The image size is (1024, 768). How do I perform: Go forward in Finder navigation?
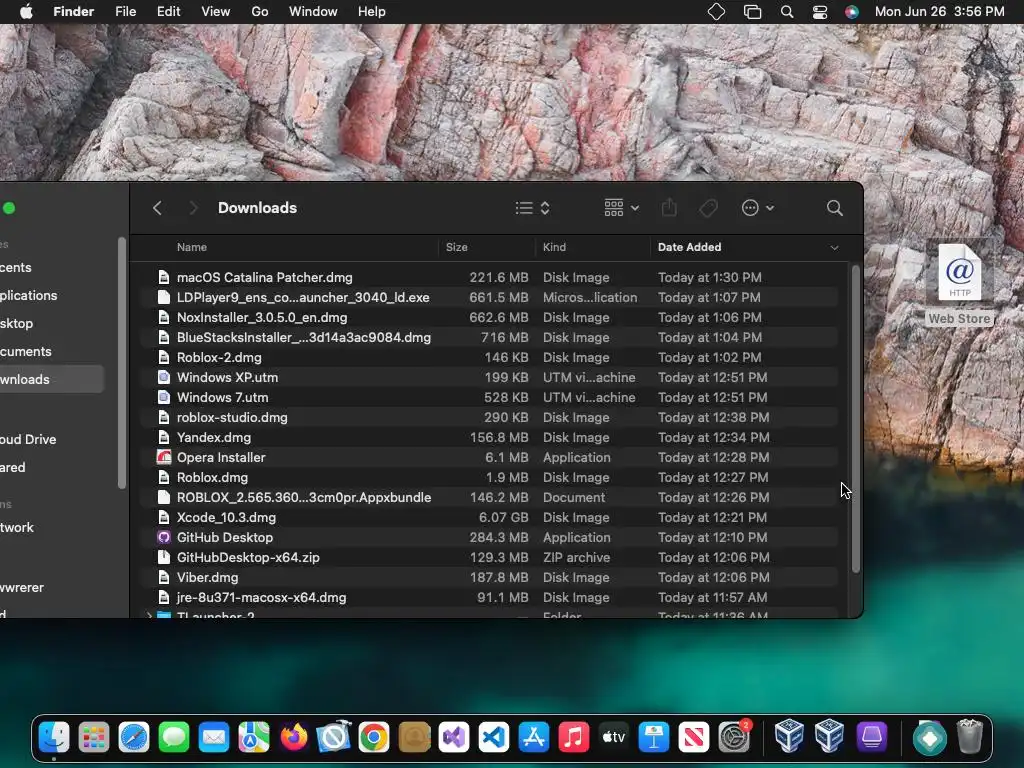pyautogui.click(x=193, y=208)
